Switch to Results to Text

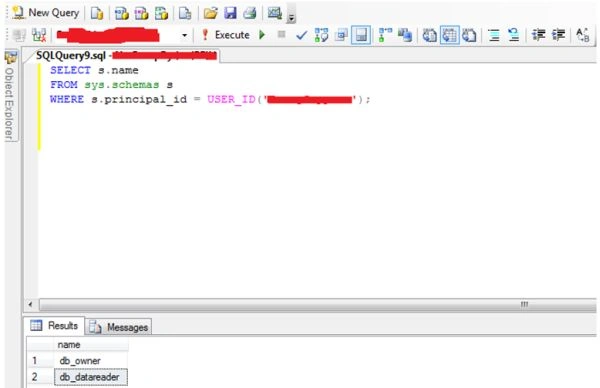[429, 36]
